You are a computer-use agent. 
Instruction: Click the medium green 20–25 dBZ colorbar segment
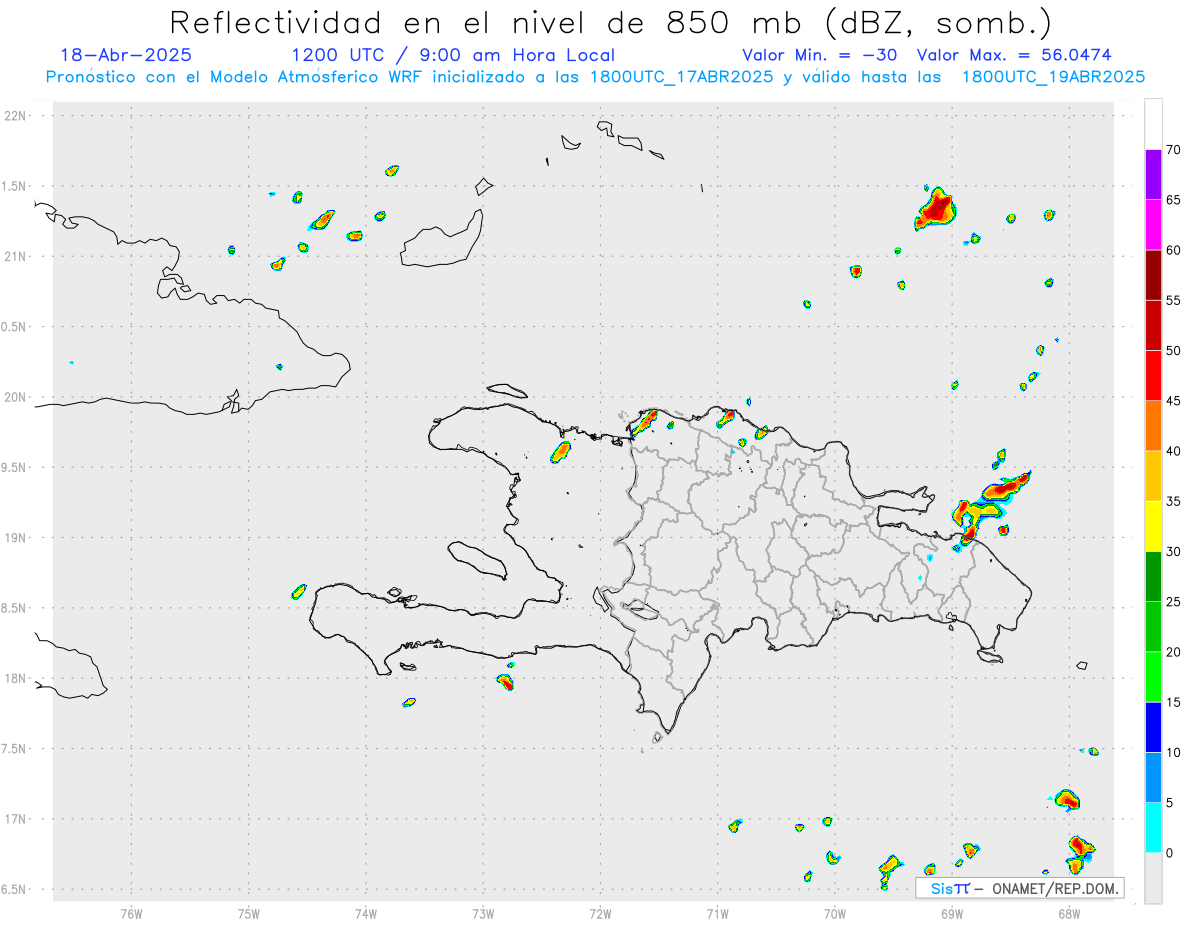pyautogui.click(x=1153, y=627)
